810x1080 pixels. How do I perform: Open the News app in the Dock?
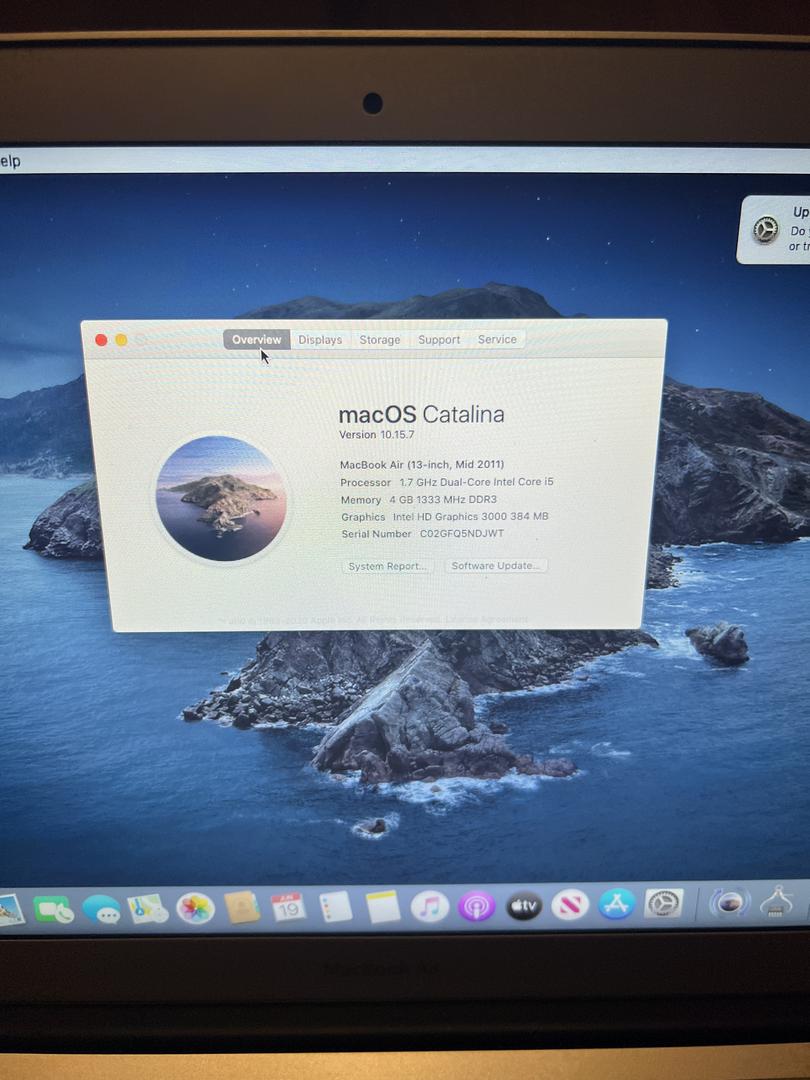coord(570,905)
